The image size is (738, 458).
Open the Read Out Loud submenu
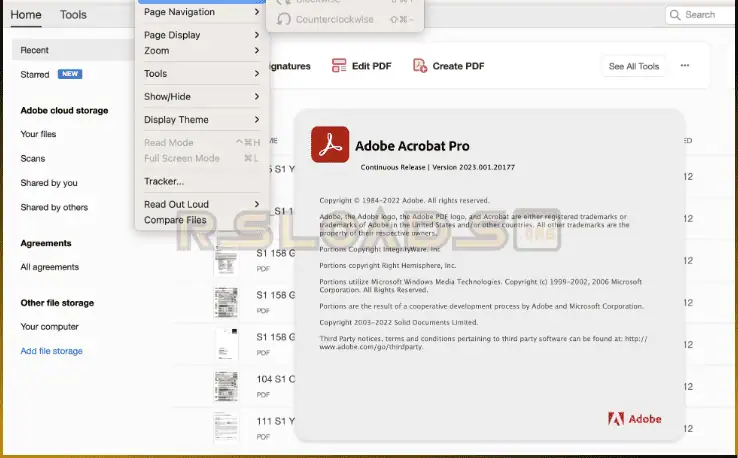point(202,204)
